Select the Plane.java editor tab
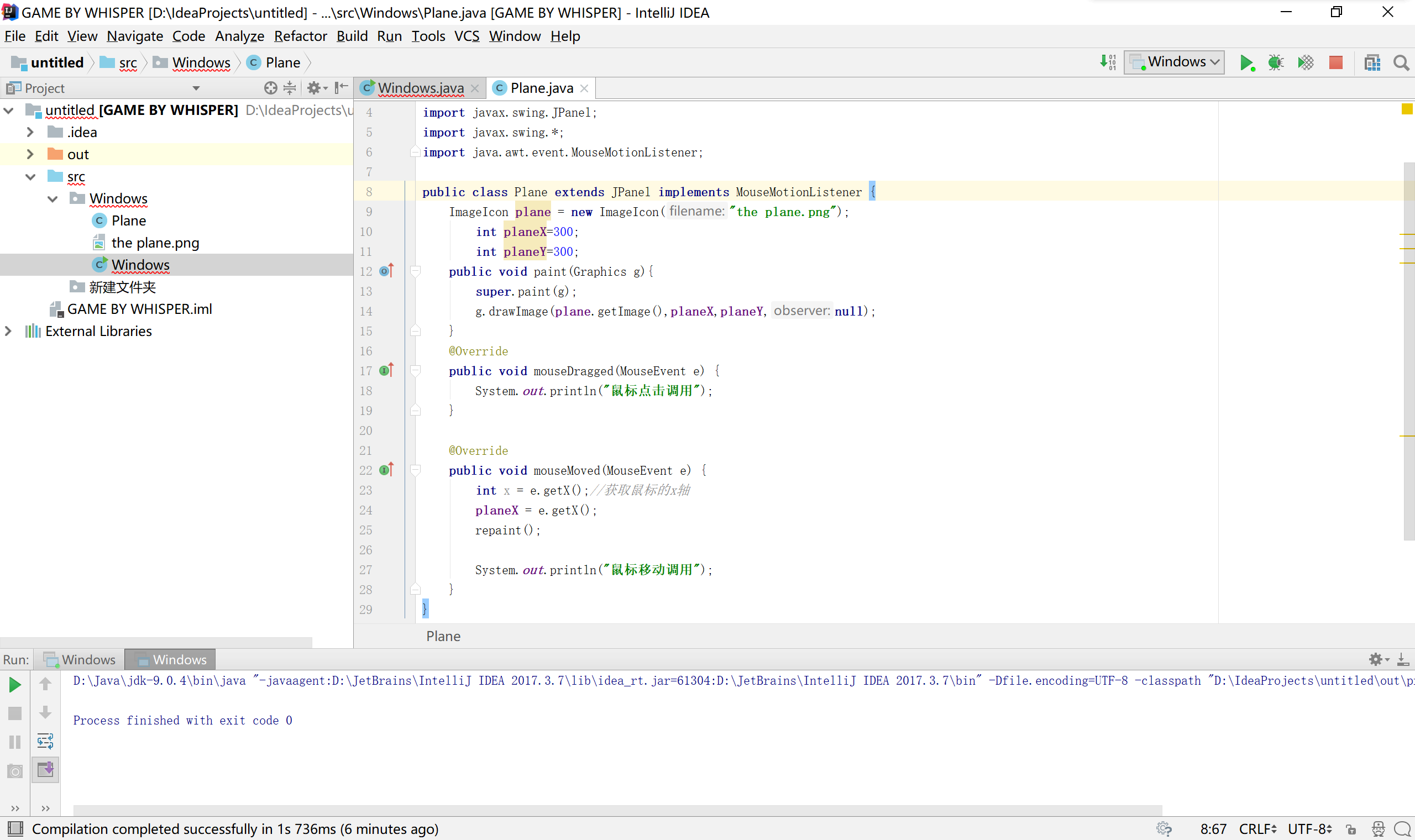1415x840 pixels. [x=542, y=88]
